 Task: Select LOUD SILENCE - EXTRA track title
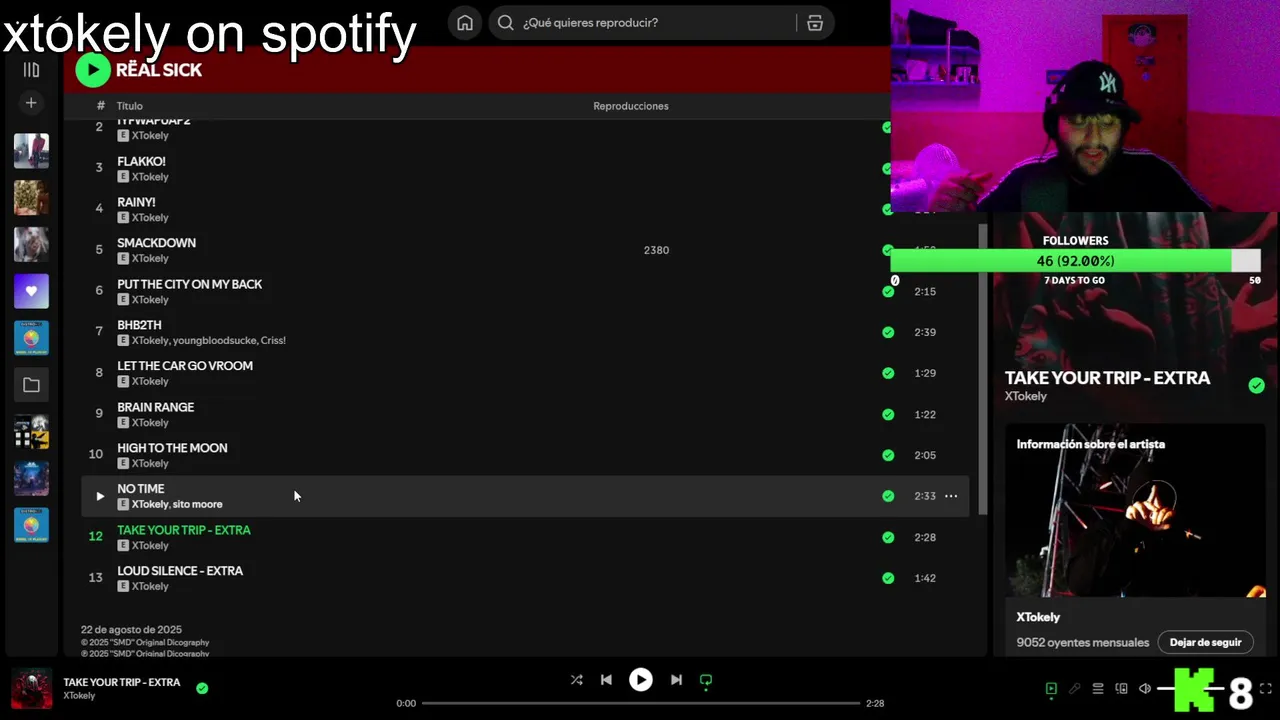(180, 571)
